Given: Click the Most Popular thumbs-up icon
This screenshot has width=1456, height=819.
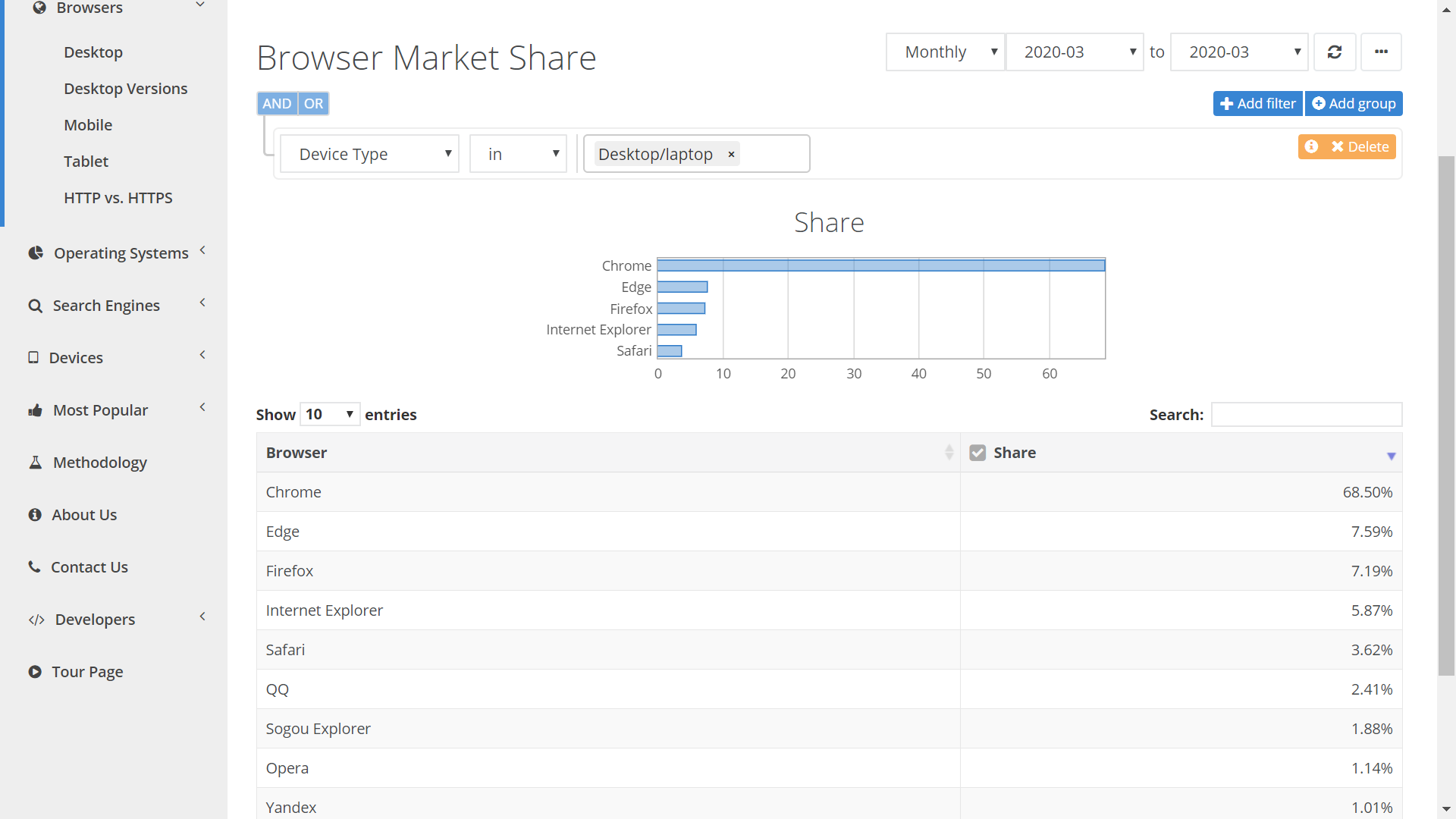Looking at the screenshot, I should (35, 410).
